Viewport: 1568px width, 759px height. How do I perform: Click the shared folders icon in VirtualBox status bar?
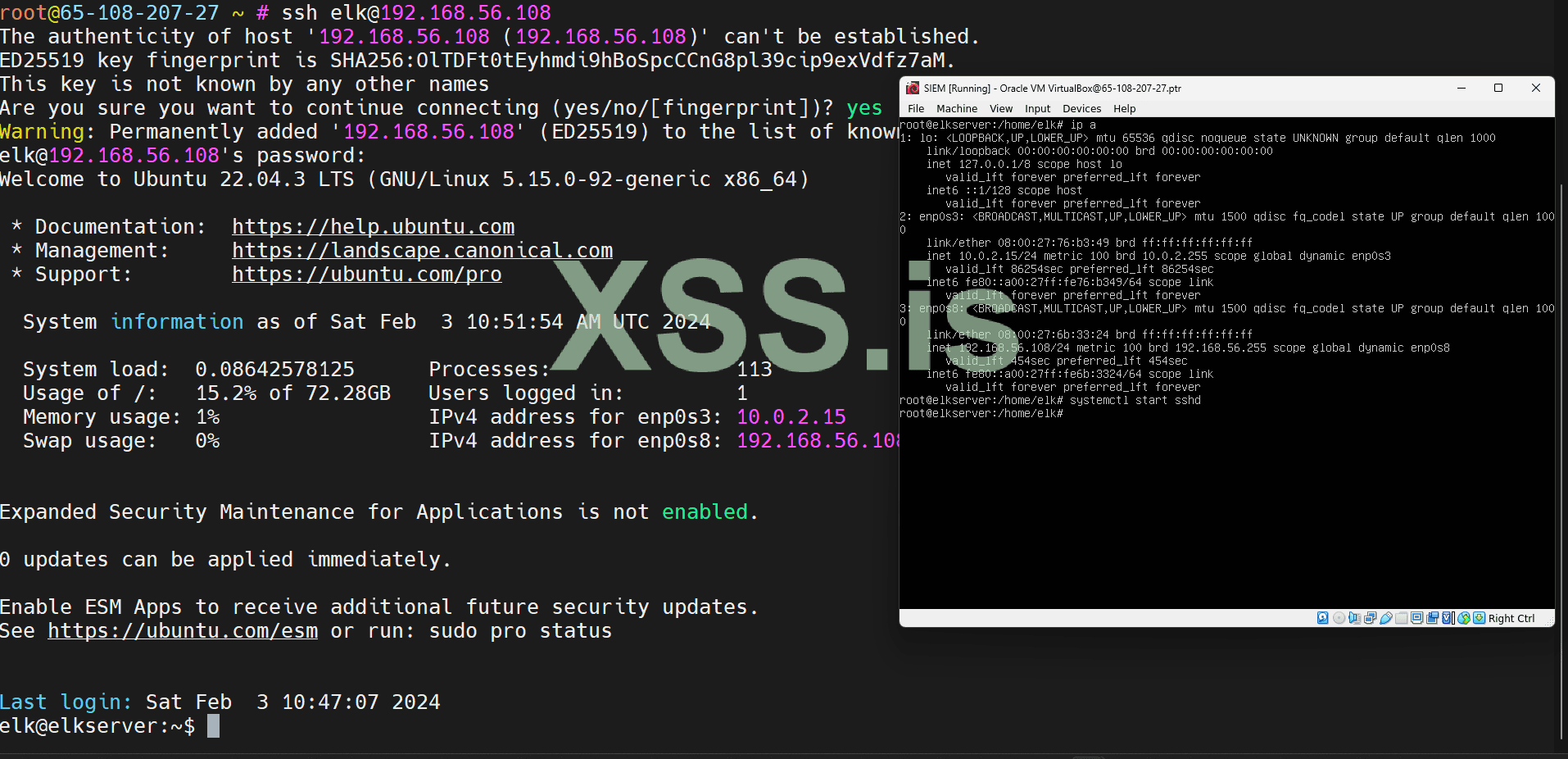pos(1402,618)
